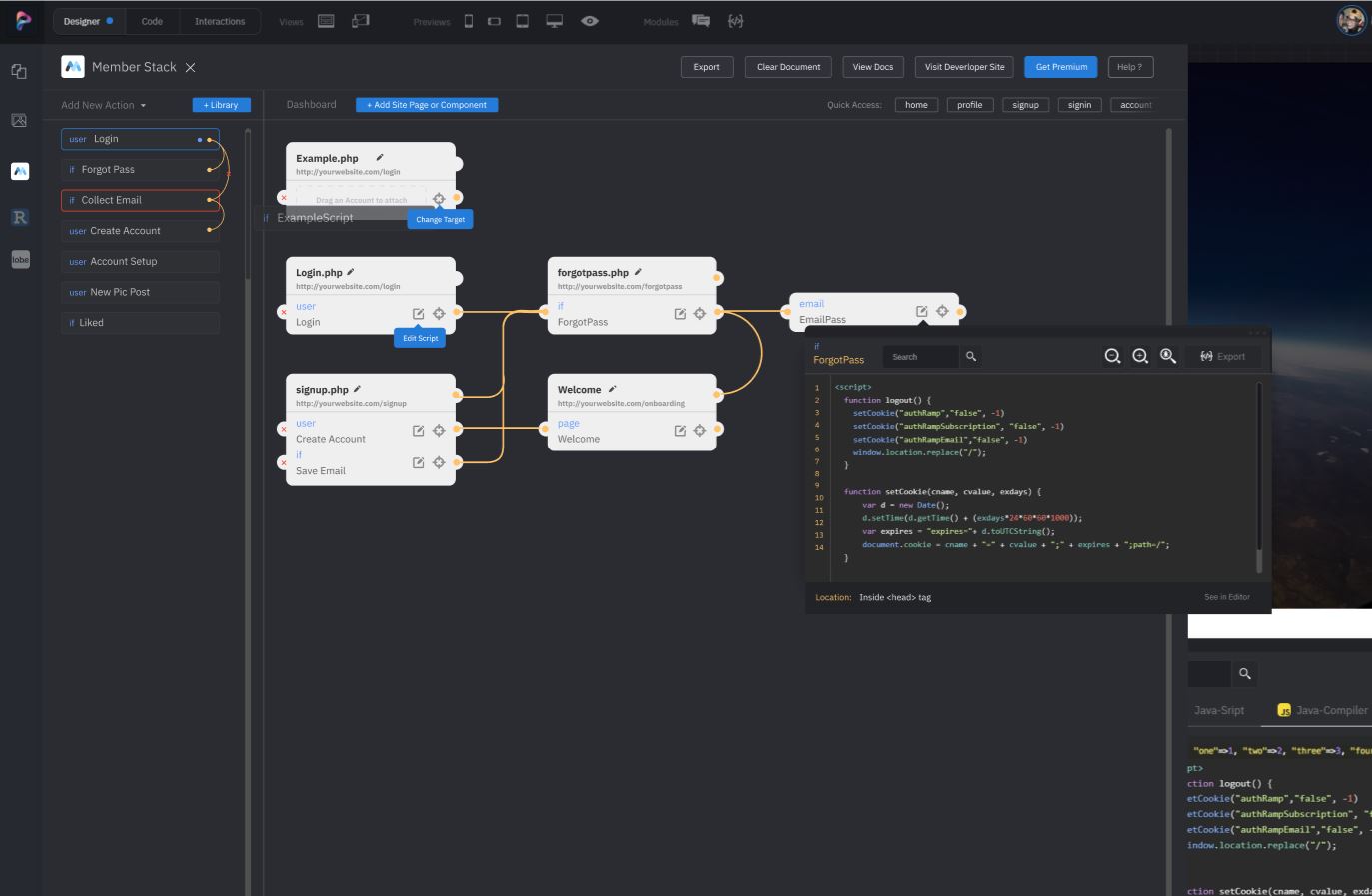Target crosshair icon on Welcome page row
1372x896 pixels.
(700, 431)
